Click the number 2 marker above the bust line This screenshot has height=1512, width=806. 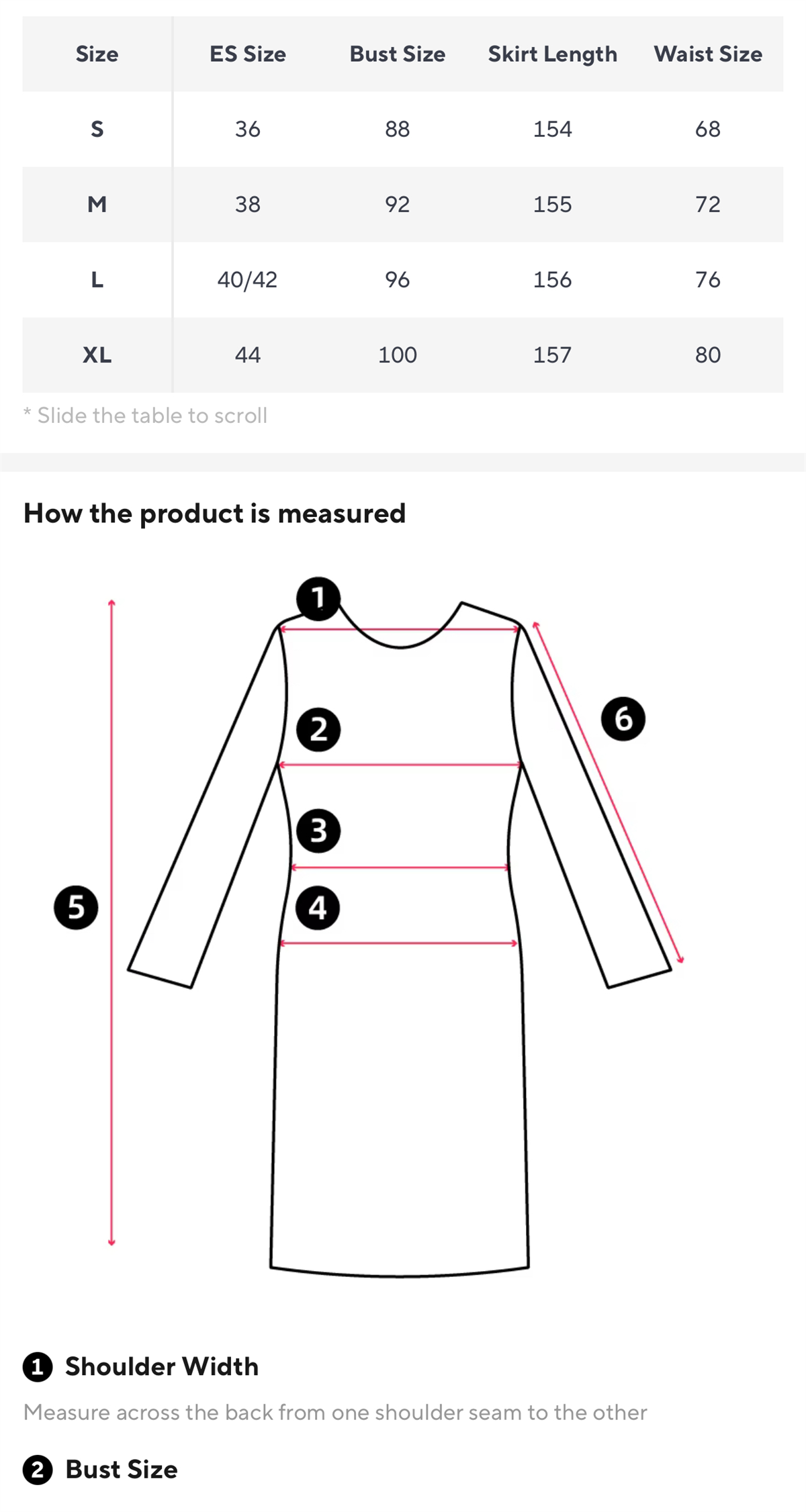(x=318, y=729)
